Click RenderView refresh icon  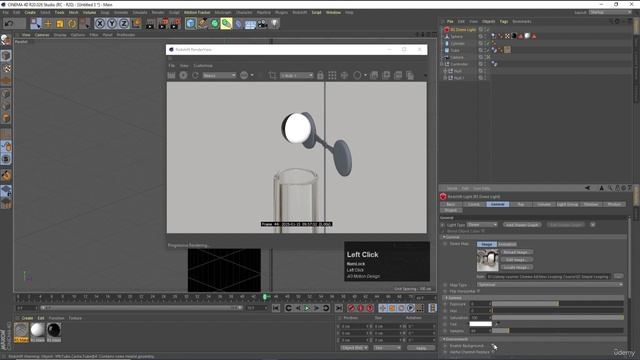tap(195, 76)
